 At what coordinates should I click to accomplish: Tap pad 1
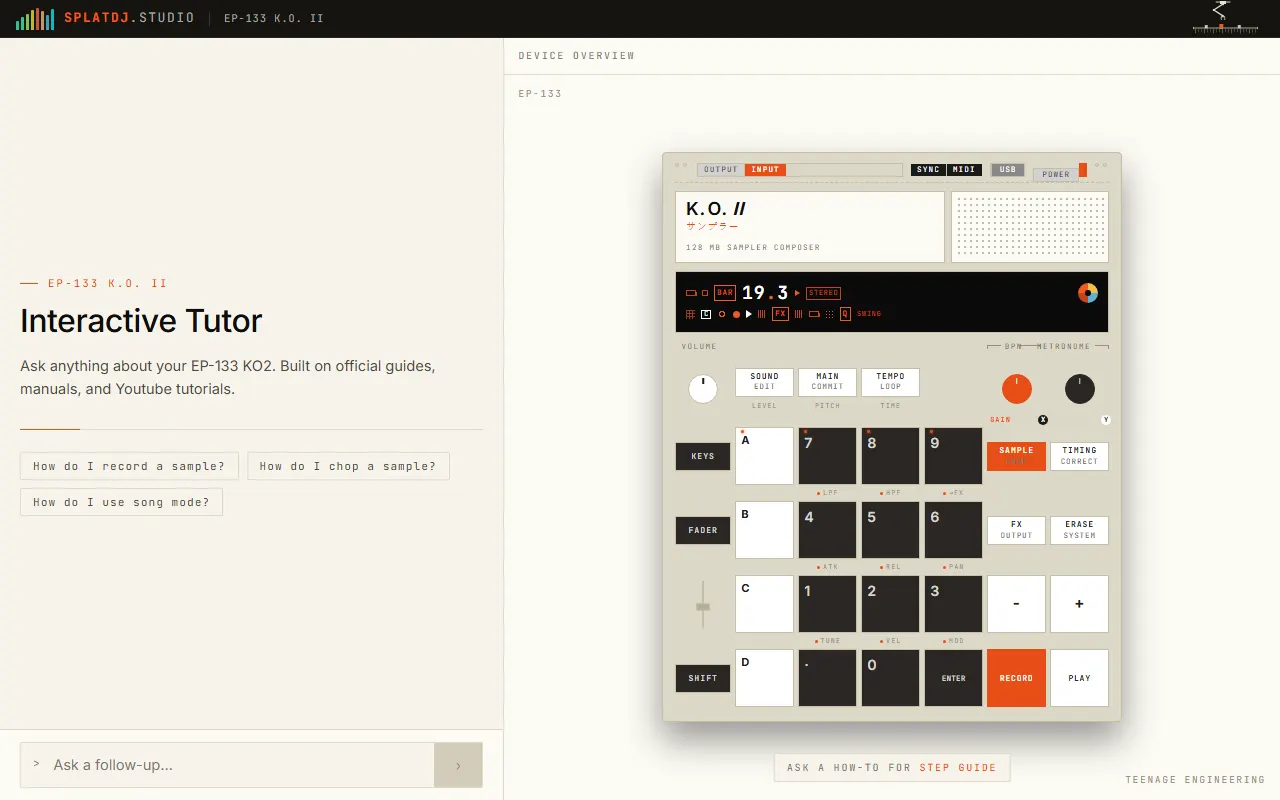click(x=828, y=604)
